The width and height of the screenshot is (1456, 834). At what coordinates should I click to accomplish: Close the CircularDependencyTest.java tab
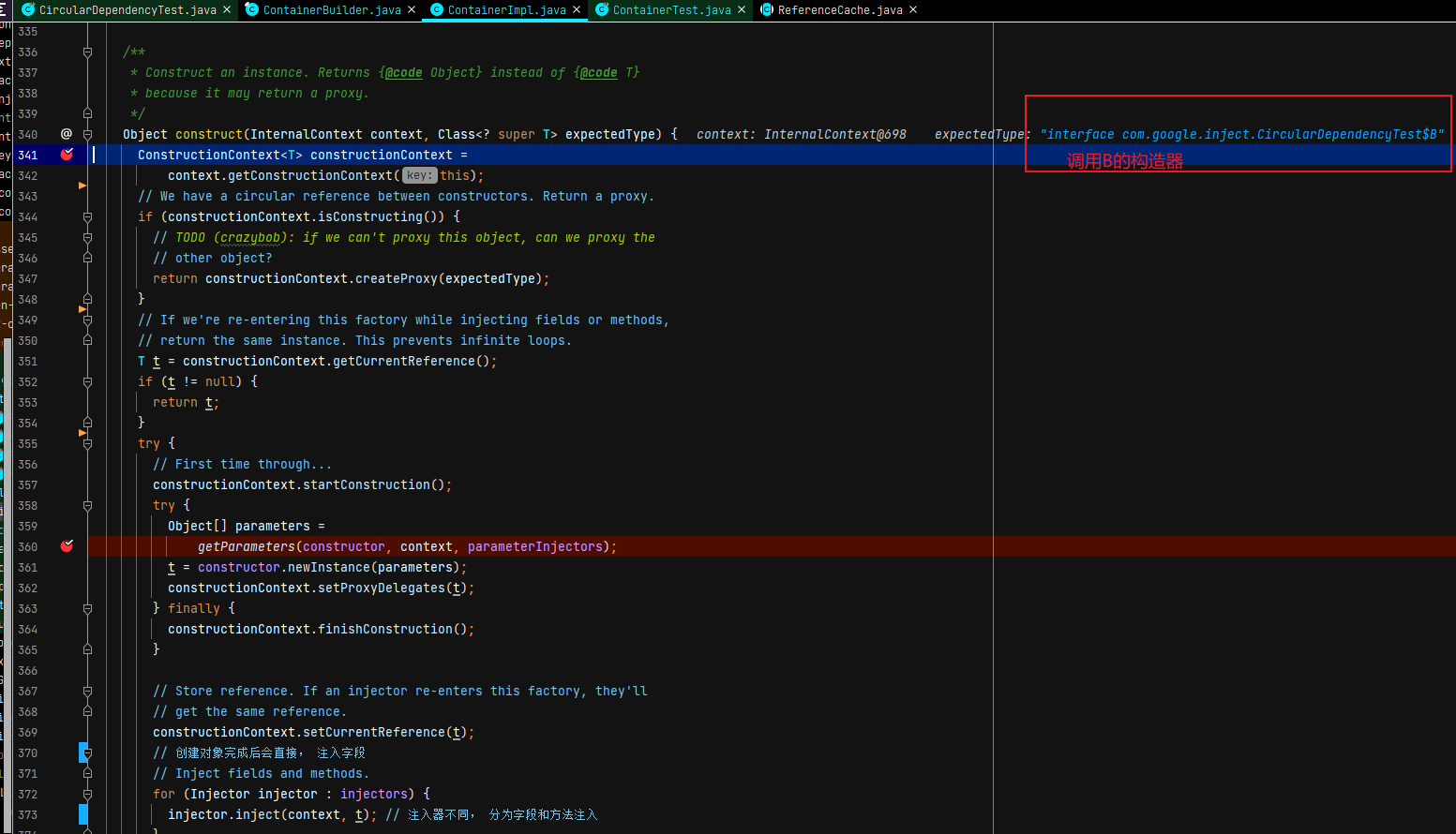(x=227, y=9)
